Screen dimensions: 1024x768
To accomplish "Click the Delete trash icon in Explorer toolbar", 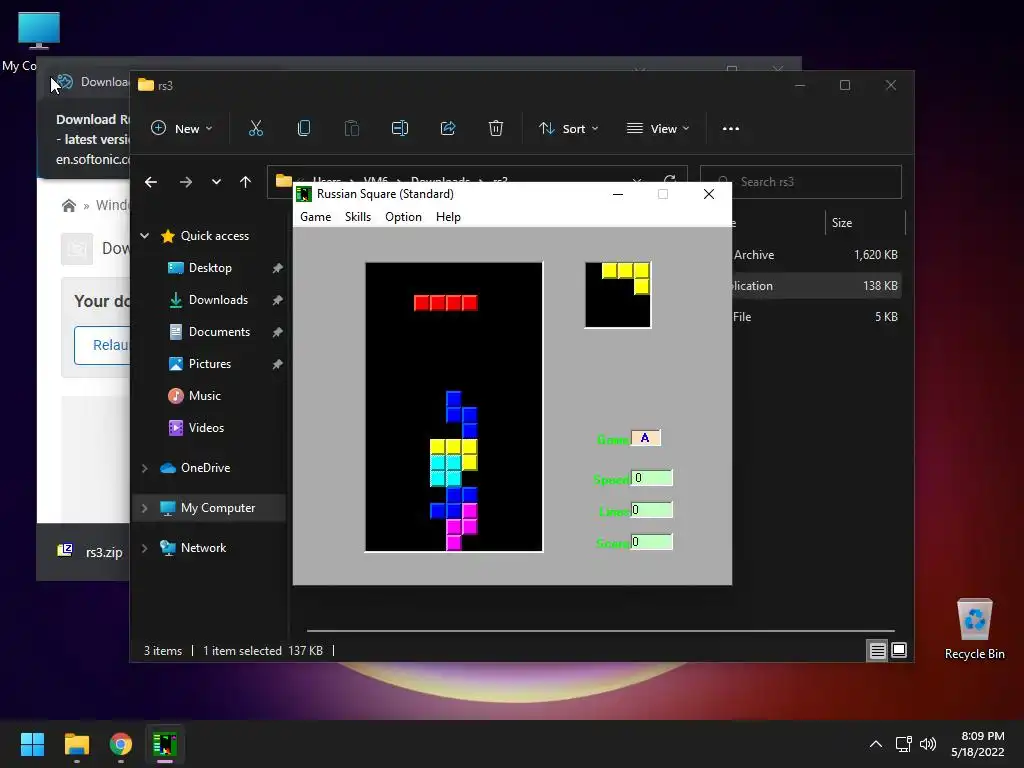I will tap(496, 129).
